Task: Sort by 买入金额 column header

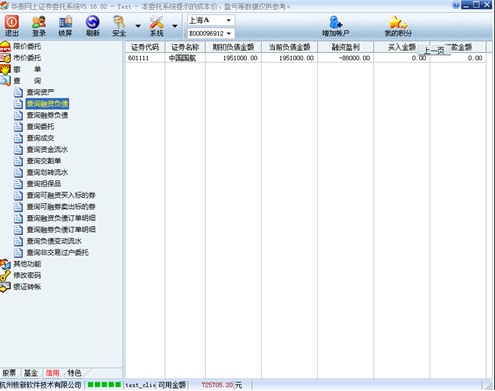Action: coord(402,47)
